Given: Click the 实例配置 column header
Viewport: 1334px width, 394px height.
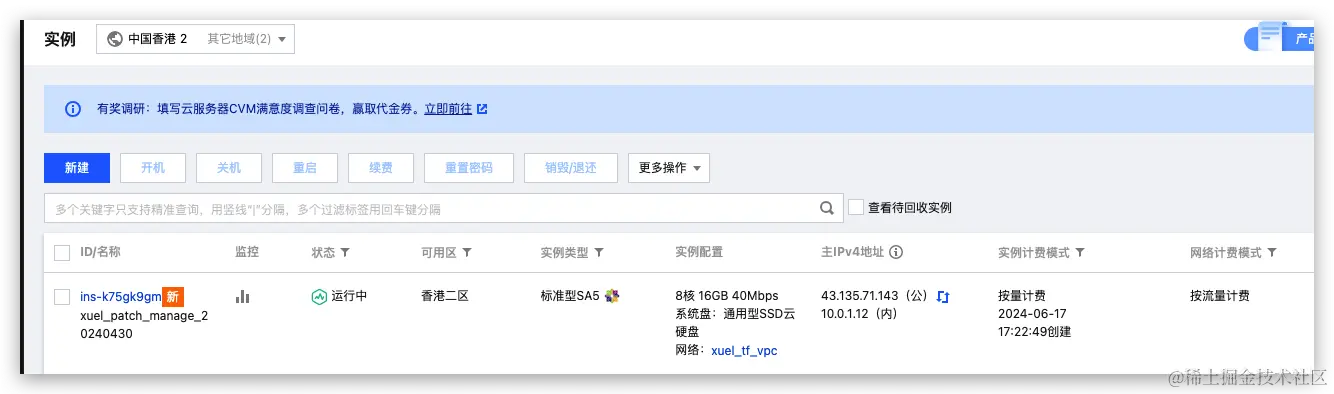Looking at the screenshot, I should (700, 253).
